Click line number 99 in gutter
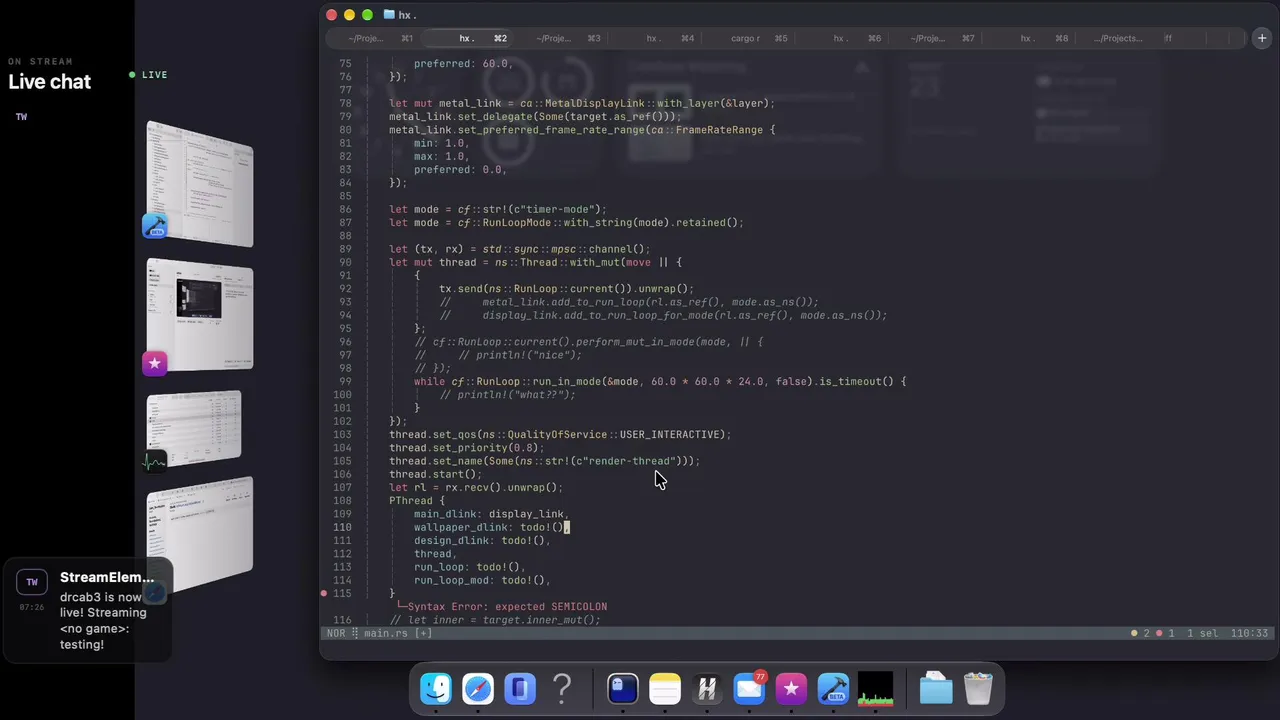The image size is (1280, 720). point(345,381)
